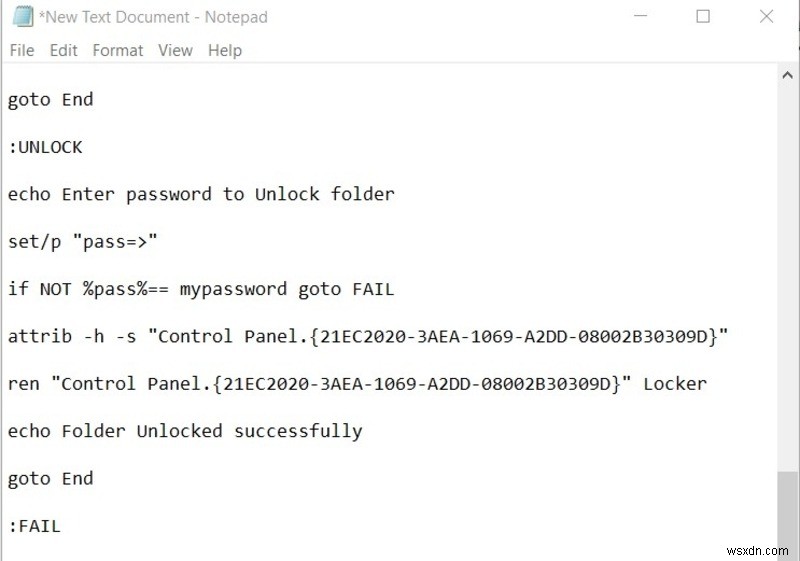This screenshot has width=800, height=561.
Task: Open the Edit menu
Action: coord(63,50)
